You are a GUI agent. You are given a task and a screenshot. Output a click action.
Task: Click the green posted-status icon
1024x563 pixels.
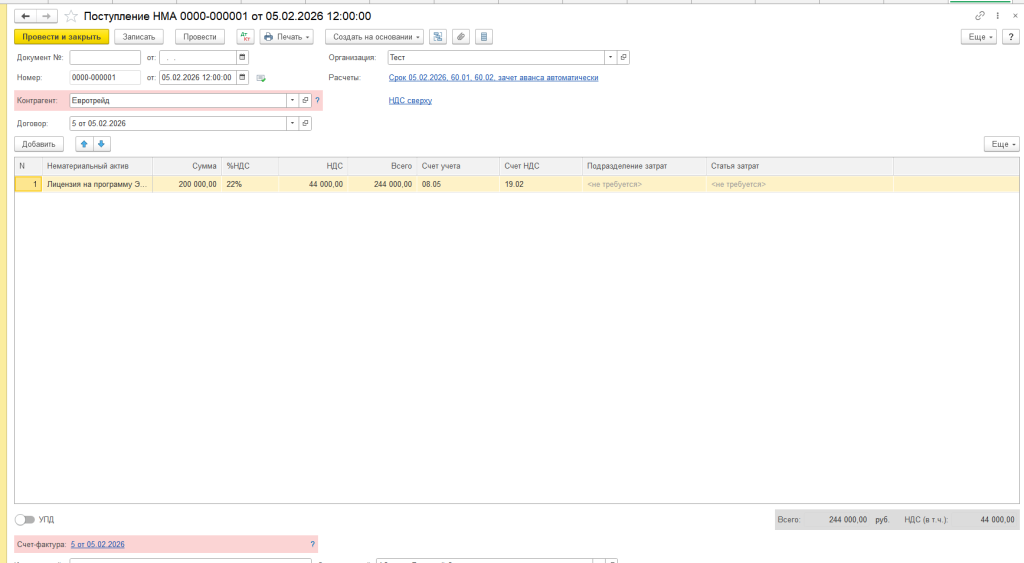[261, 78]
